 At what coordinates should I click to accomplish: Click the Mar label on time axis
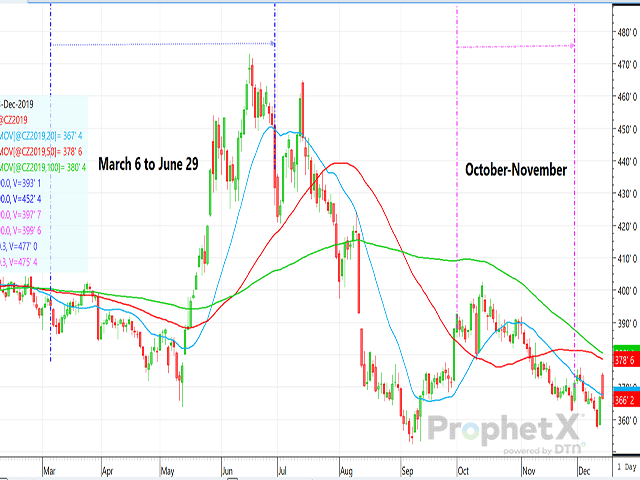(x=49, y=471)
